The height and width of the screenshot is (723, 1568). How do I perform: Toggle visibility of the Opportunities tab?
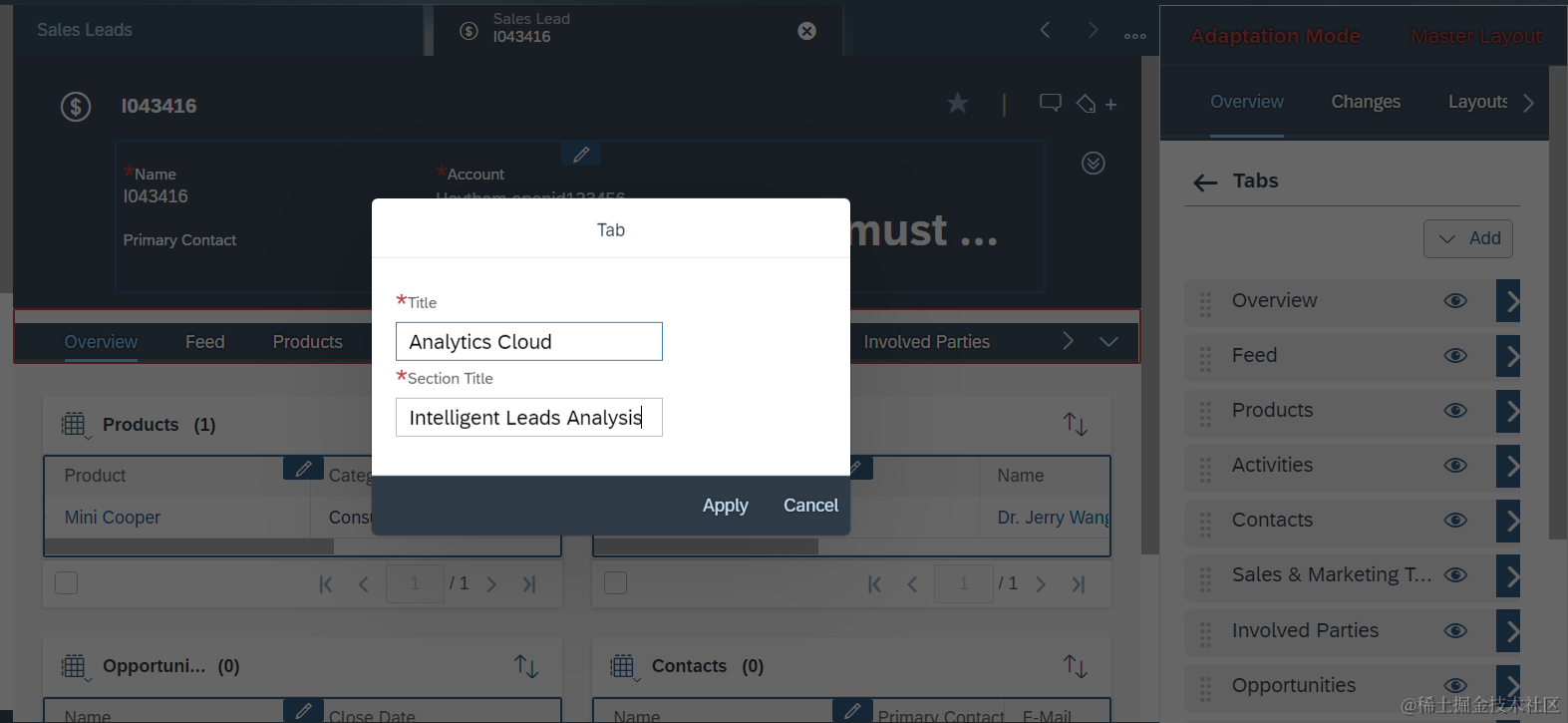pos(1455,685)
